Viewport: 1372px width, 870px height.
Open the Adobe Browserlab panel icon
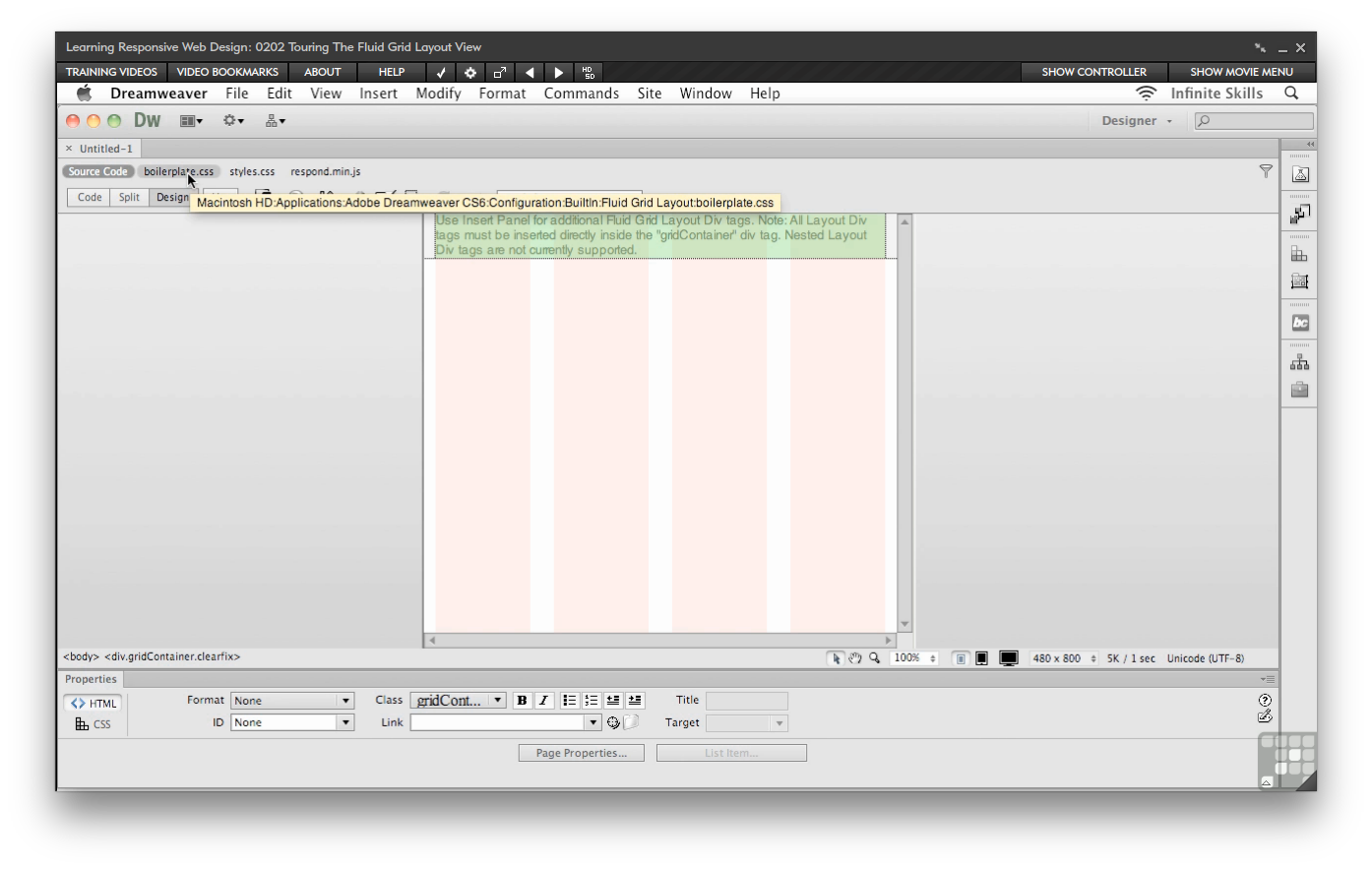click(1299, 174)
